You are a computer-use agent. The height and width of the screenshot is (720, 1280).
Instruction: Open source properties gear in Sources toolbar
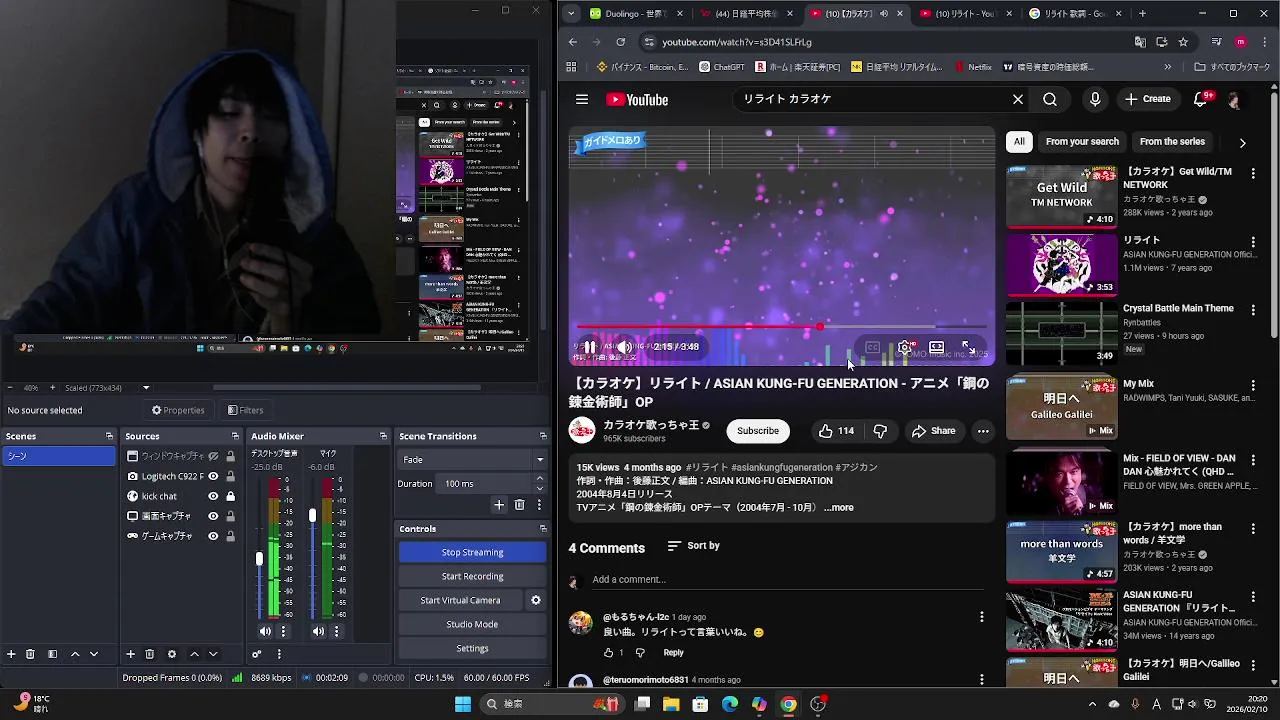[x=172, y=654]
